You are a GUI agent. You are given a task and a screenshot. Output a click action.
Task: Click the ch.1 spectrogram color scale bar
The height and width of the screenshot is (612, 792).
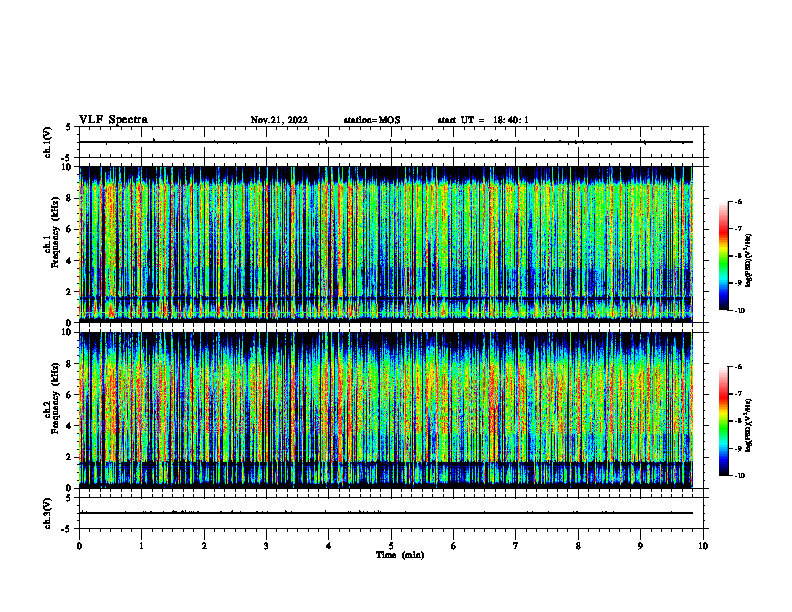723,256
